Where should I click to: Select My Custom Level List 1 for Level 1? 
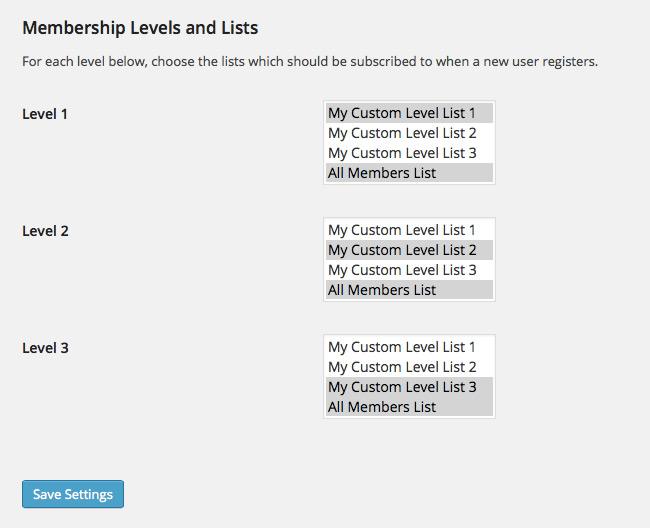pos(409,113)
